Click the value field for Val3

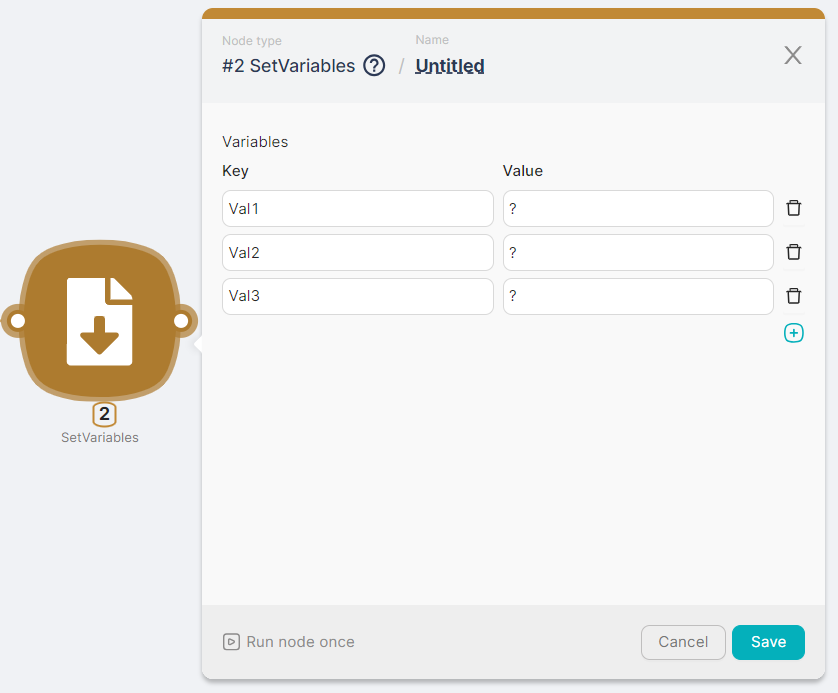pos(638,297)
